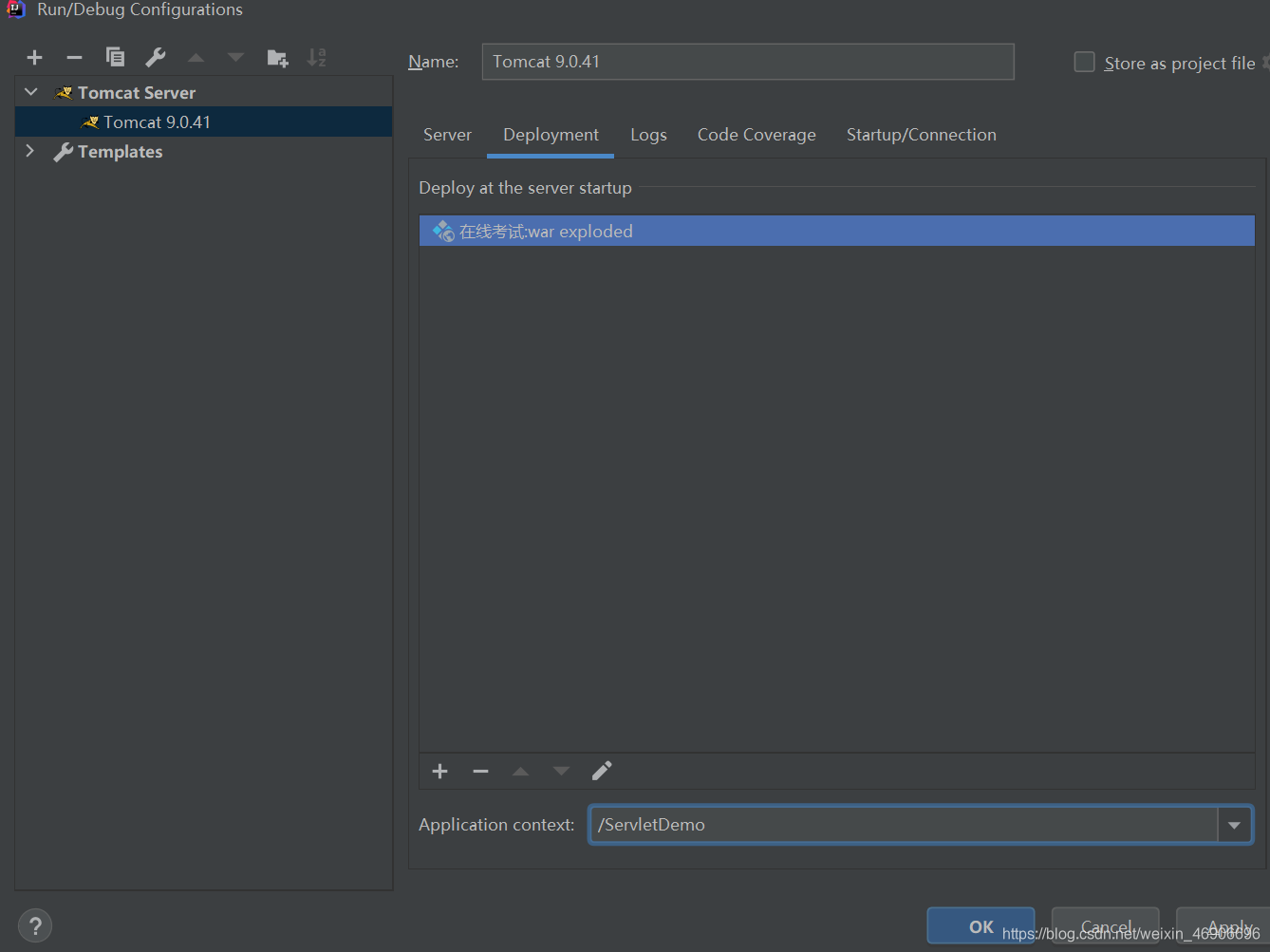This screenshot has height=952, width=1270.
Task: Select Tomcat 9.0.41 configuration in tree
Action: (x=203, y=121)
